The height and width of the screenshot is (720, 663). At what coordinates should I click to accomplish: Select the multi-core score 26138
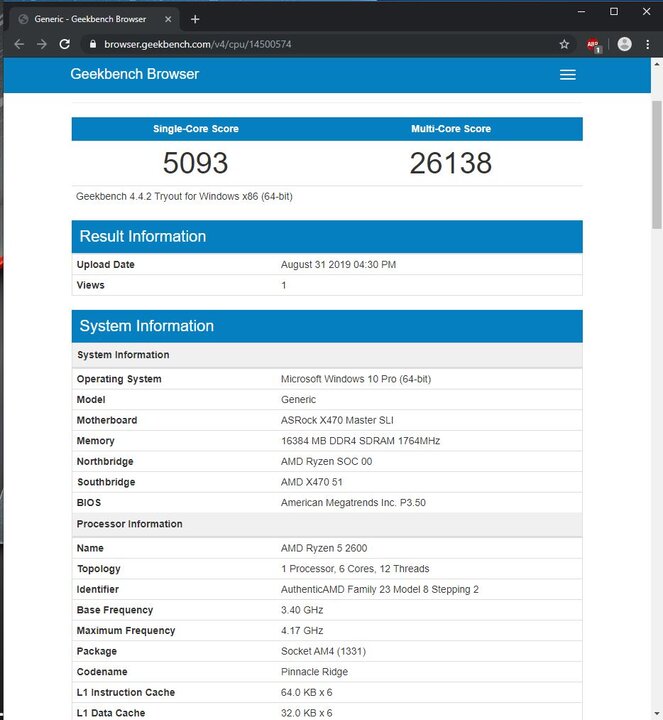coord(450,163)
